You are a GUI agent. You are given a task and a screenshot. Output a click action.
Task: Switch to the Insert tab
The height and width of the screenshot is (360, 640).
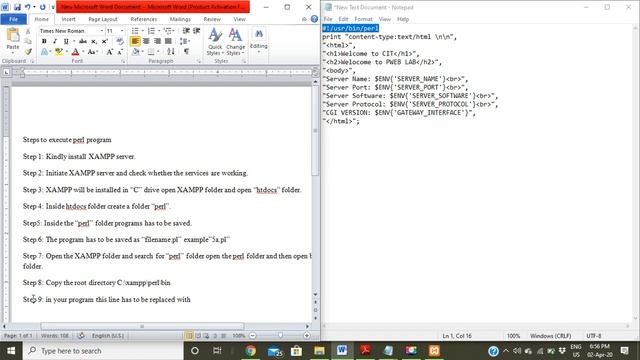(69, 19)
